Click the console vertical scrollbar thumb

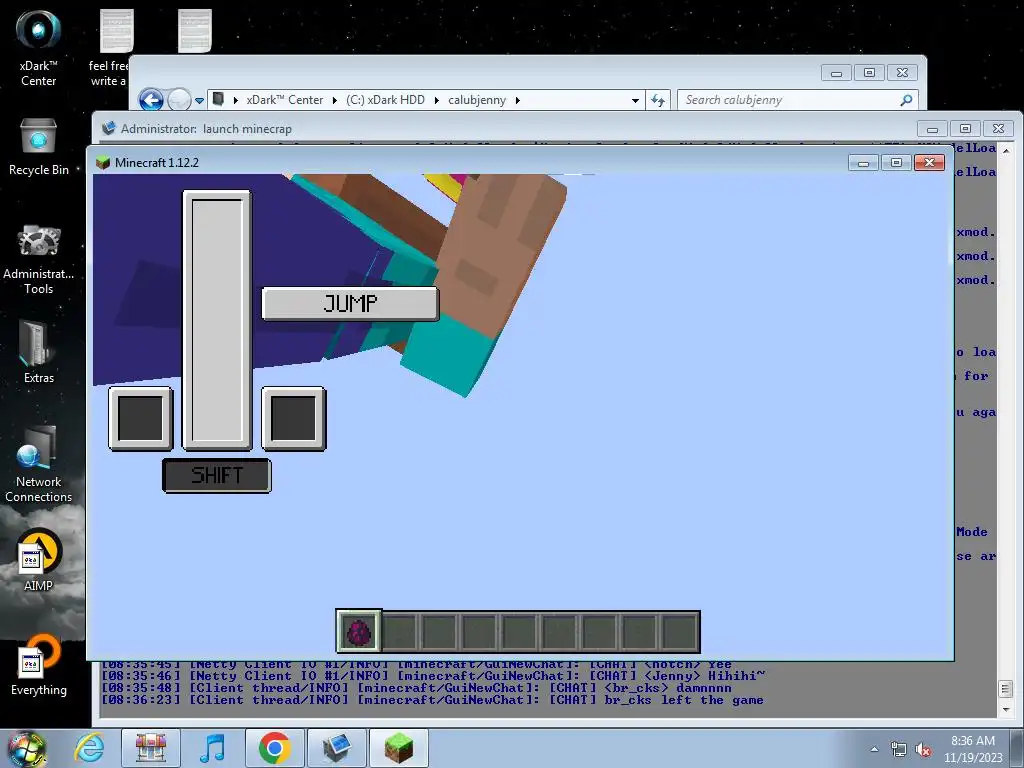(x=1006, y=688)
